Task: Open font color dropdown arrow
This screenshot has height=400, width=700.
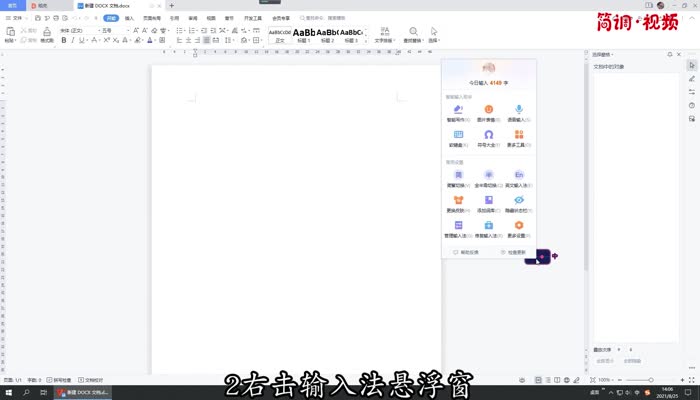Action: click(154, 41)
